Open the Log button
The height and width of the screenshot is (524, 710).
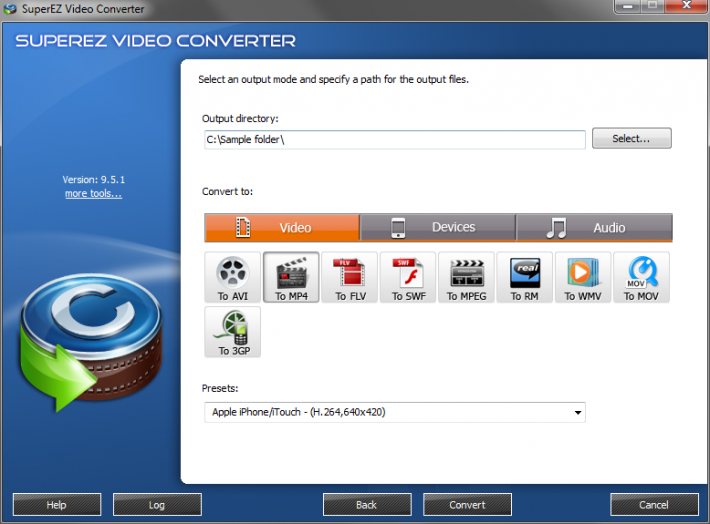157,505
